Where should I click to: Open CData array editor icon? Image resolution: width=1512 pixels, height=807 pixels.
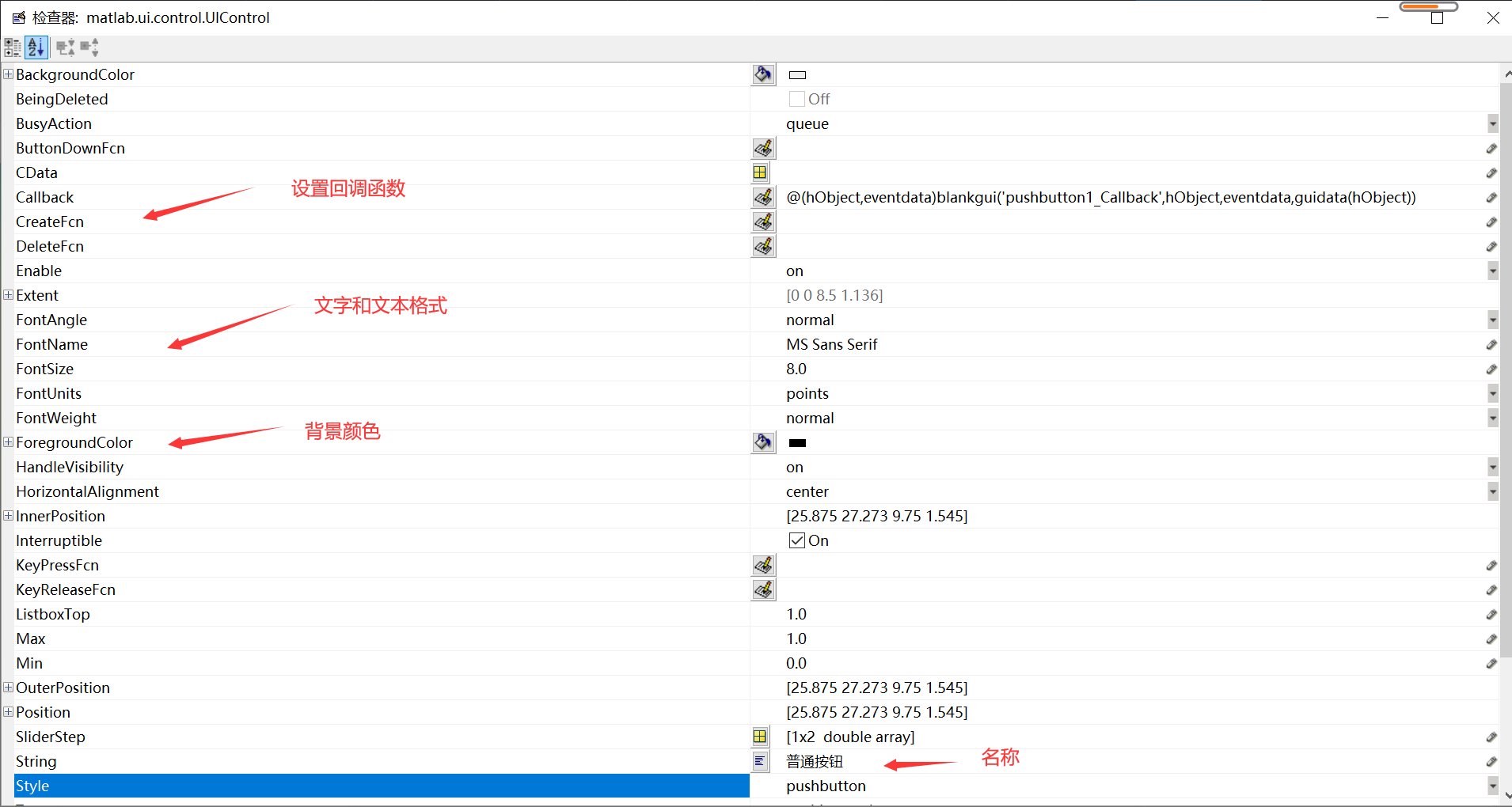click(x=760, y=172)
